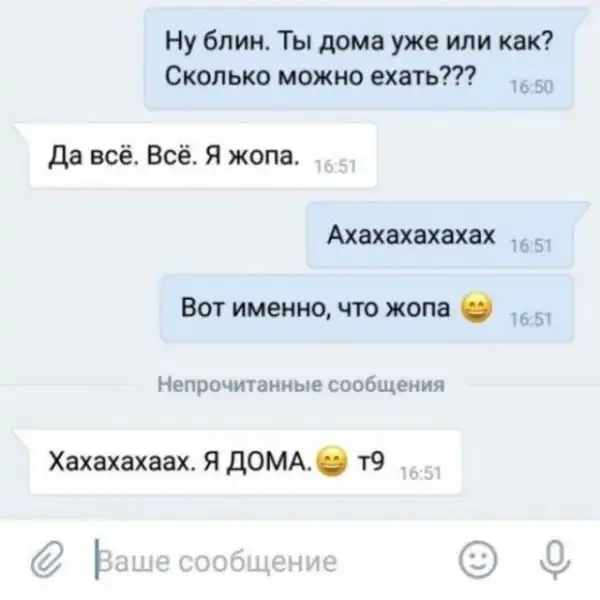Click the grinning emoji next to 'т9'
Viewport: 600px width, 600px height.
pos(332,462)
